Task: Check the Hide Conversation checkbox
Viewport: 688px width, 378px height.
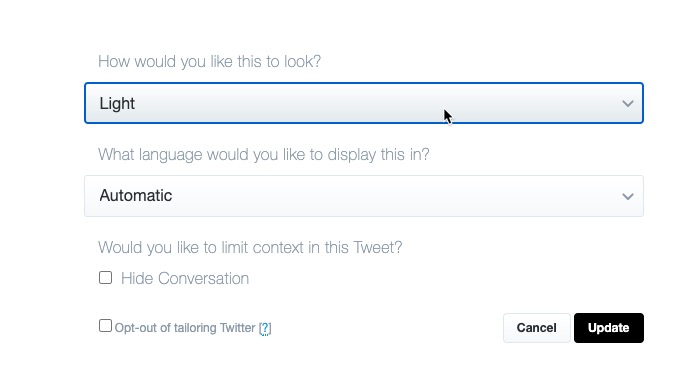Action: tap(105, 277)
